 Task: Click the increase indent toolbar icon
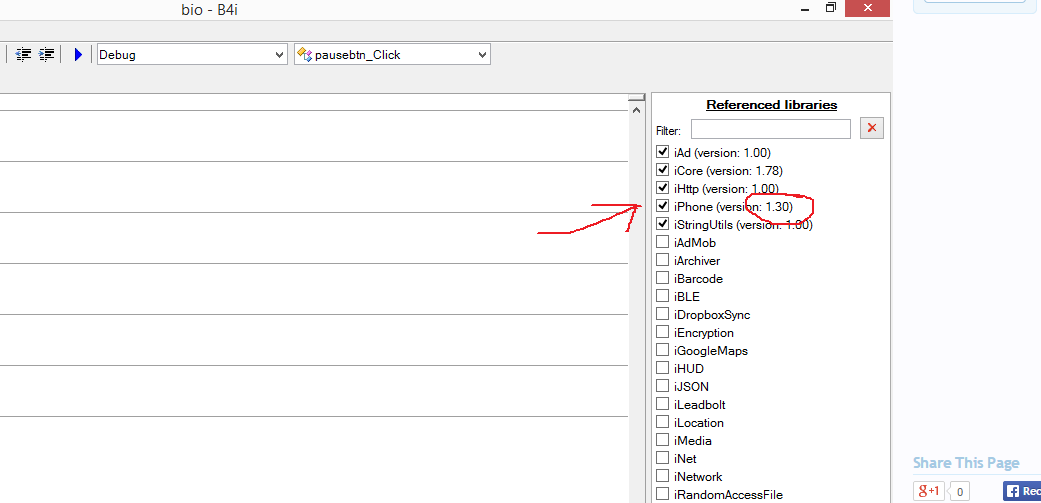coord(46,54)
